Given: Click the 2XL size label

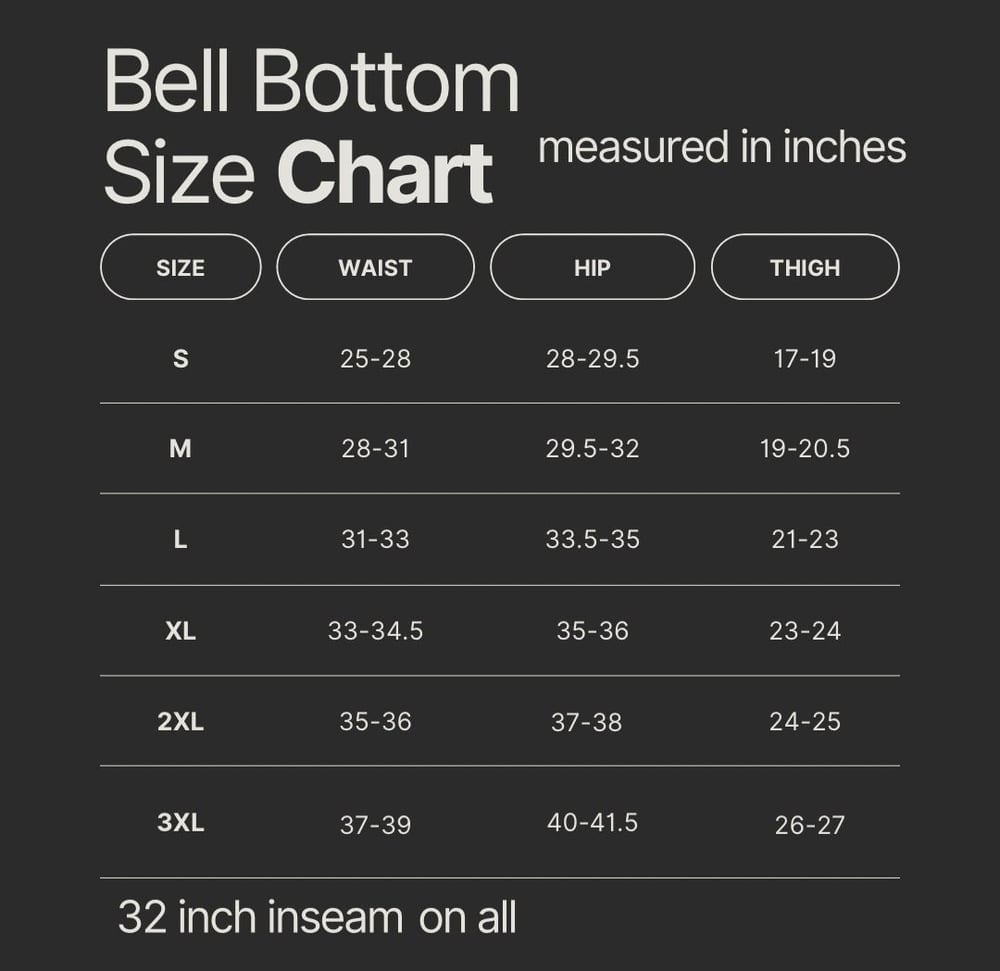Looking at the screenshot, I should coord(180,722).
